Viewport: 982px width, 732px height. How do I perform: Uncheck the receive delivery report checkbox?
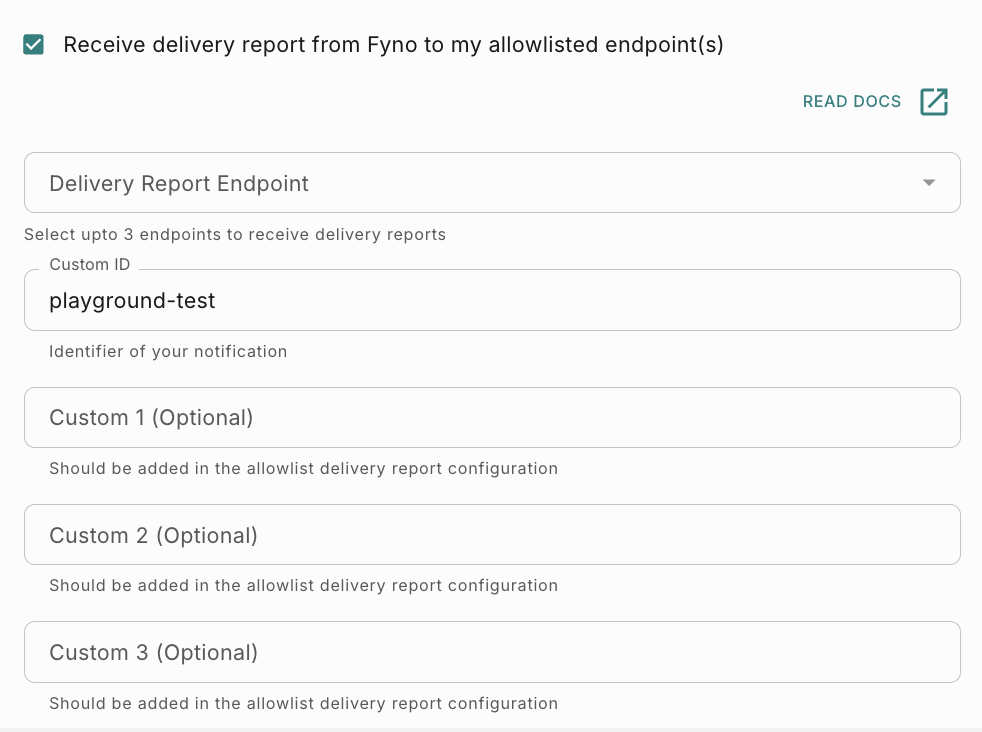point(34,45)
